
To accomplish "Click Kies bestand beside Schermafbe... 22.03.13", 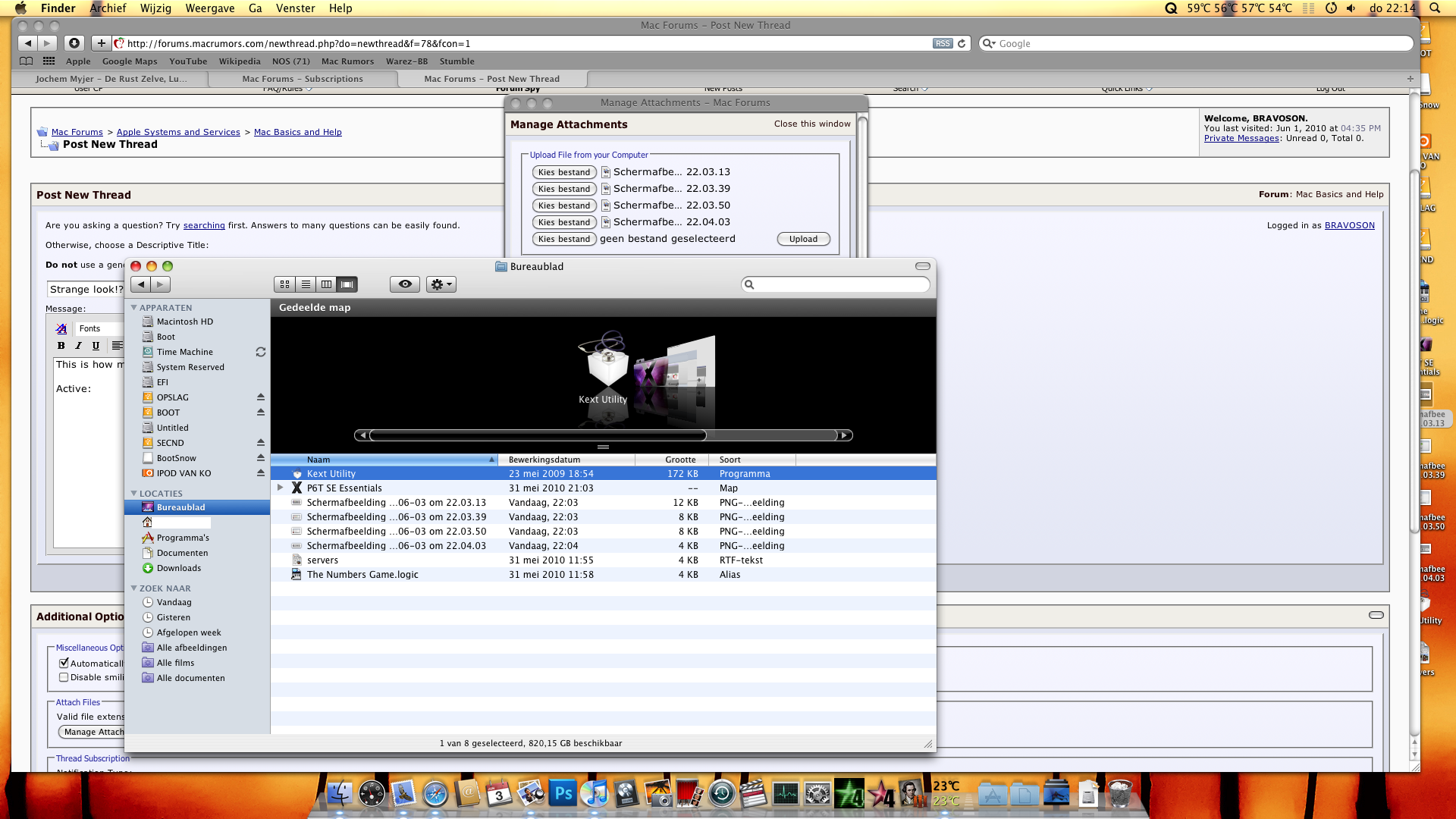I will click(x=564, y=172).
